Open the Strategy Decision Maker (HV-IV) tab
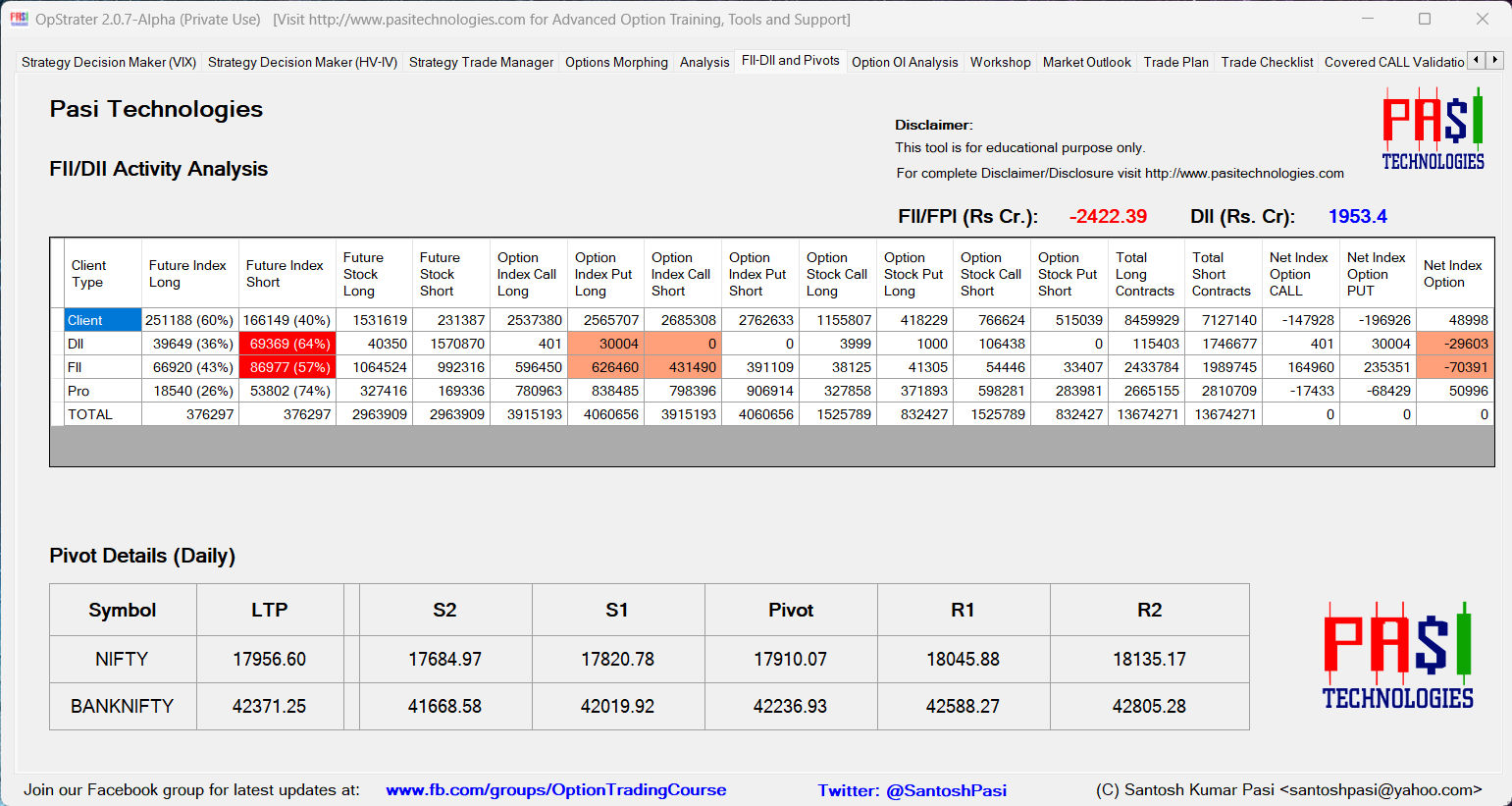 302,62
